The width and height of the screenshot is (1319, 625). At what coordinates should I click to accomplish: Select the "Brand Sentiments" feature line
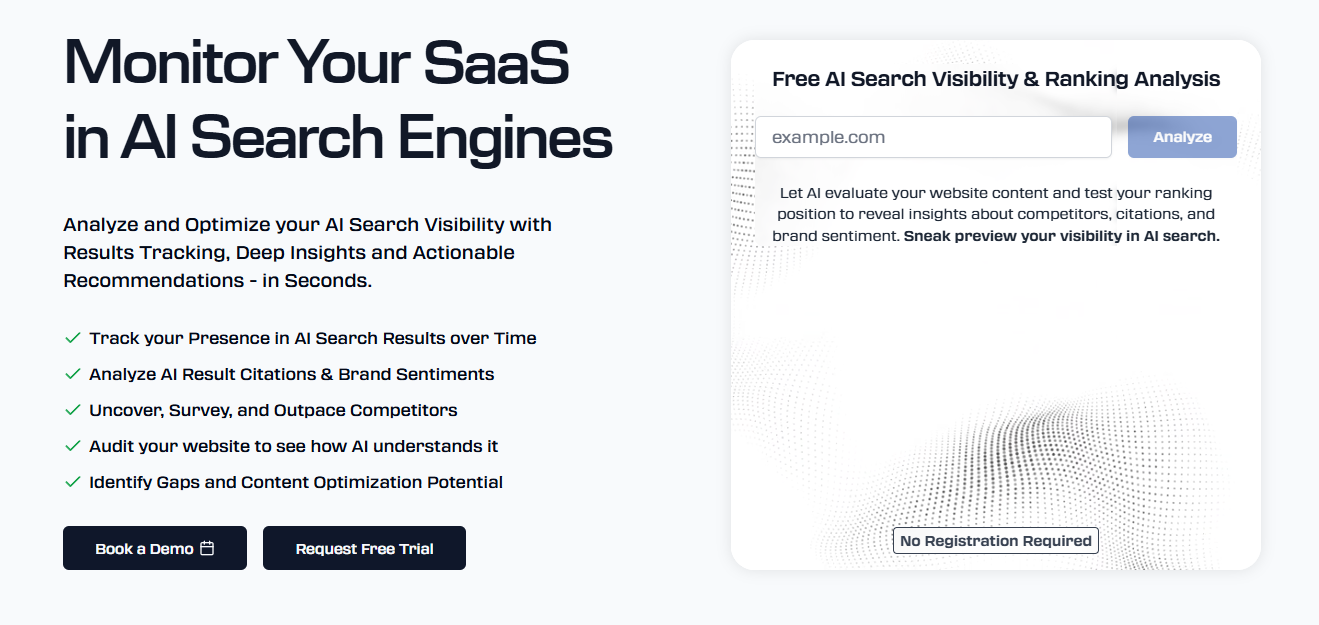tap(292, 374)
